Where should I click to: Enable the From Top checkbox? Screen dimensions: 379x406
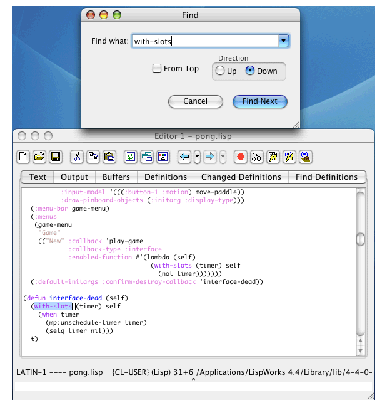157,69
